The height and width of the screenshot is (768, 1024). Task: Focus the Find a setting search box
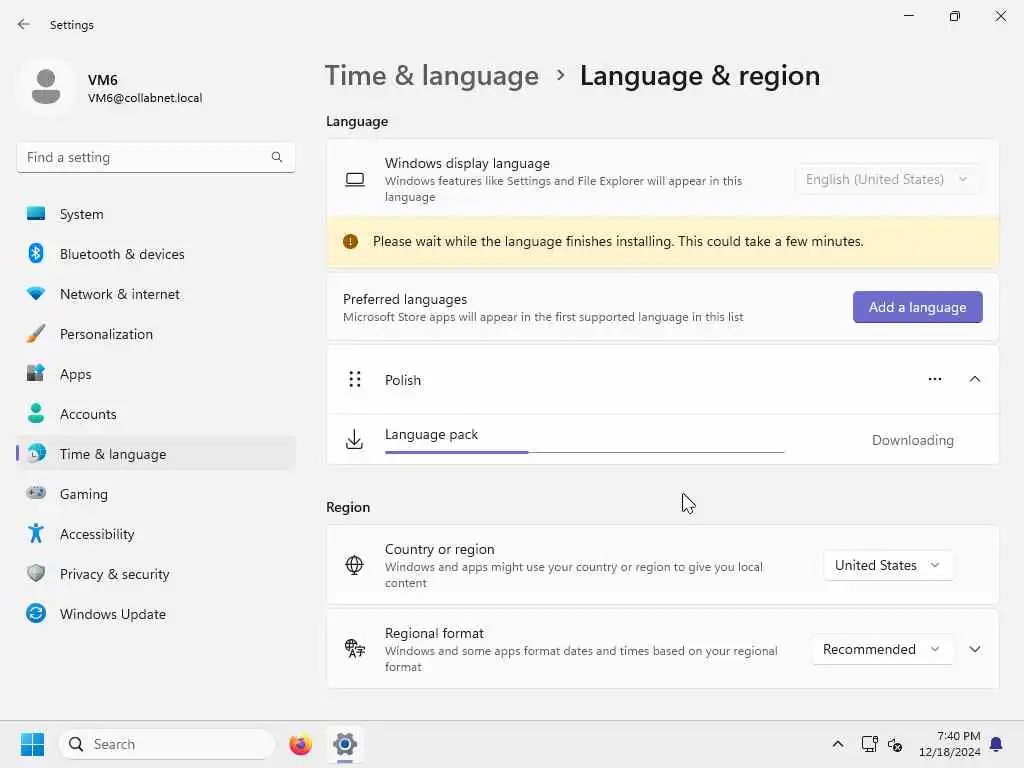tap(155, 157)
